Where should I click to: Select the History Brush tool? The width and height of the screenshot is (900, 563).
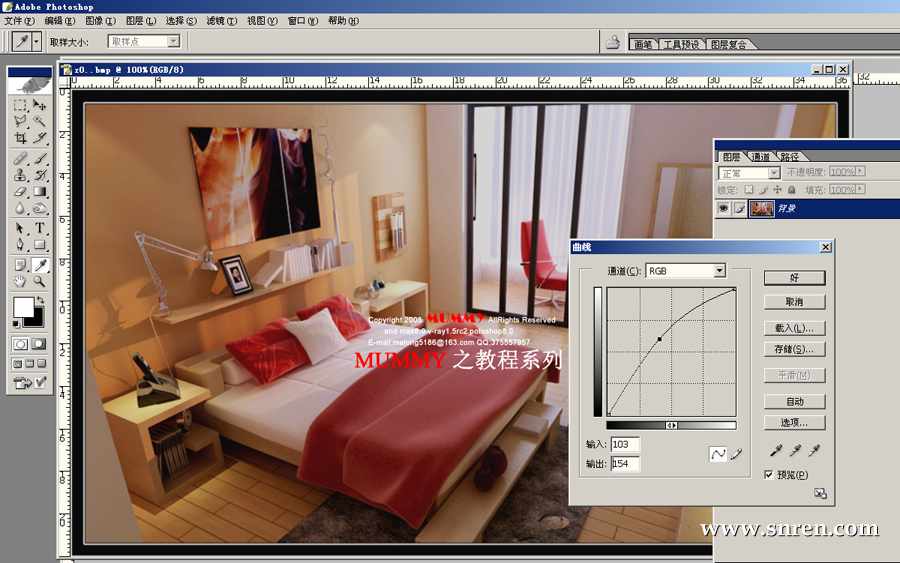pos(39,174)
